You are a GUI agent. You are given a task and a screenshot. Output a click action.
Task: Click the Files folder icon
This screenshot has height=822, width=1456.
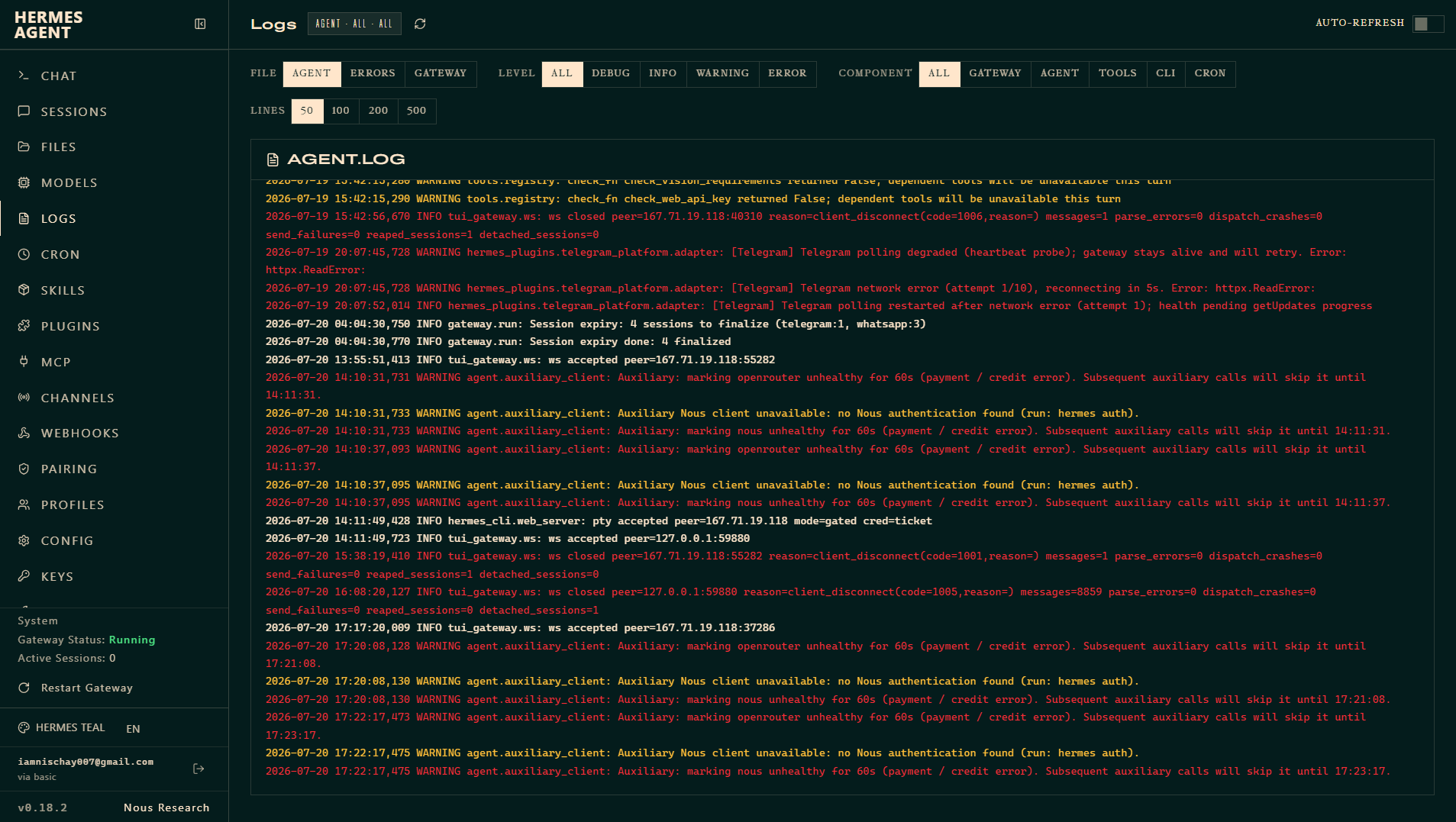click(x=24, y=147)
